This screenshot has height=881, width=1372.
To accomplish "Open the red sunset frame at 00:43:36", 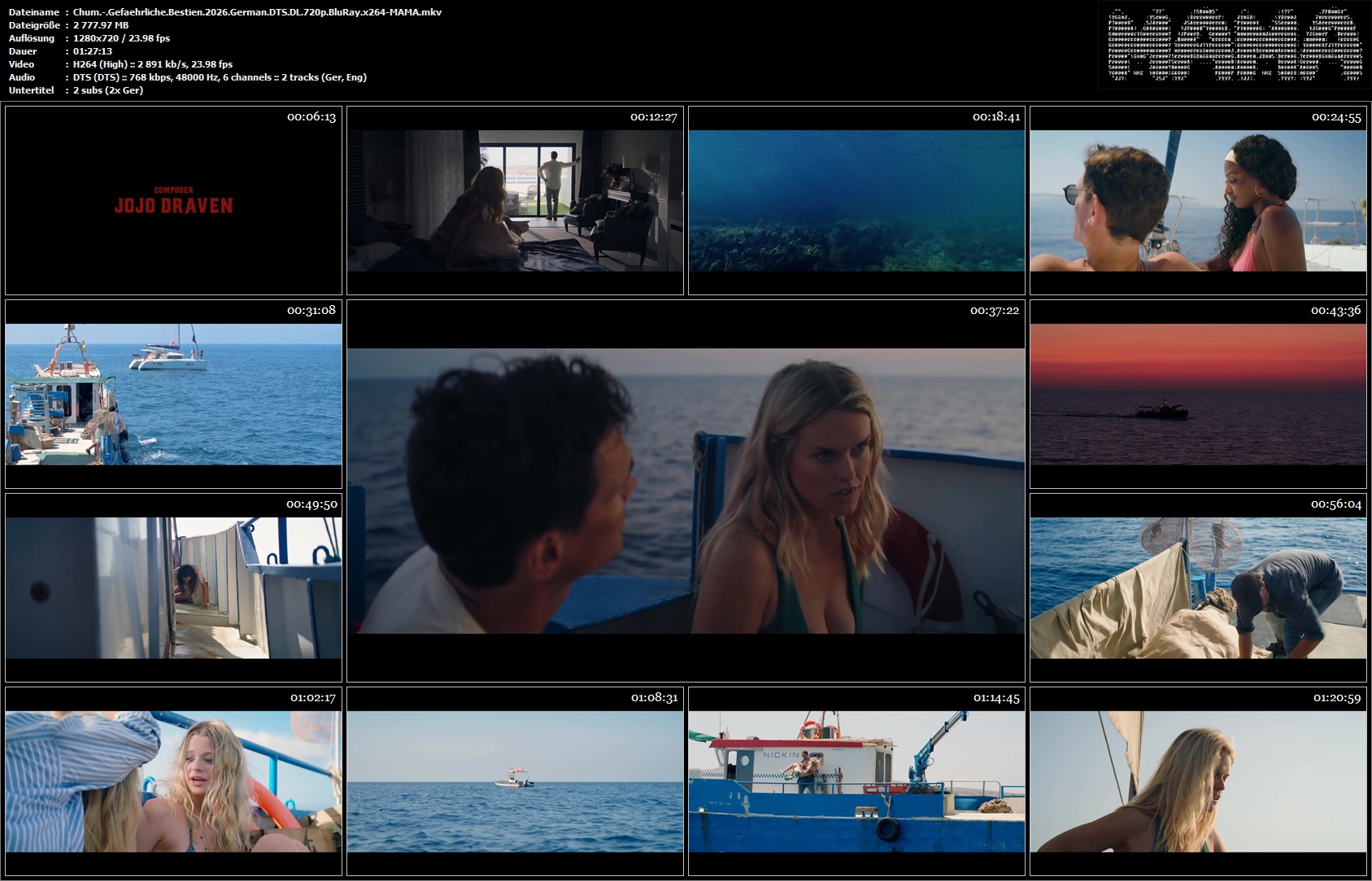I will coord(1198,394).
